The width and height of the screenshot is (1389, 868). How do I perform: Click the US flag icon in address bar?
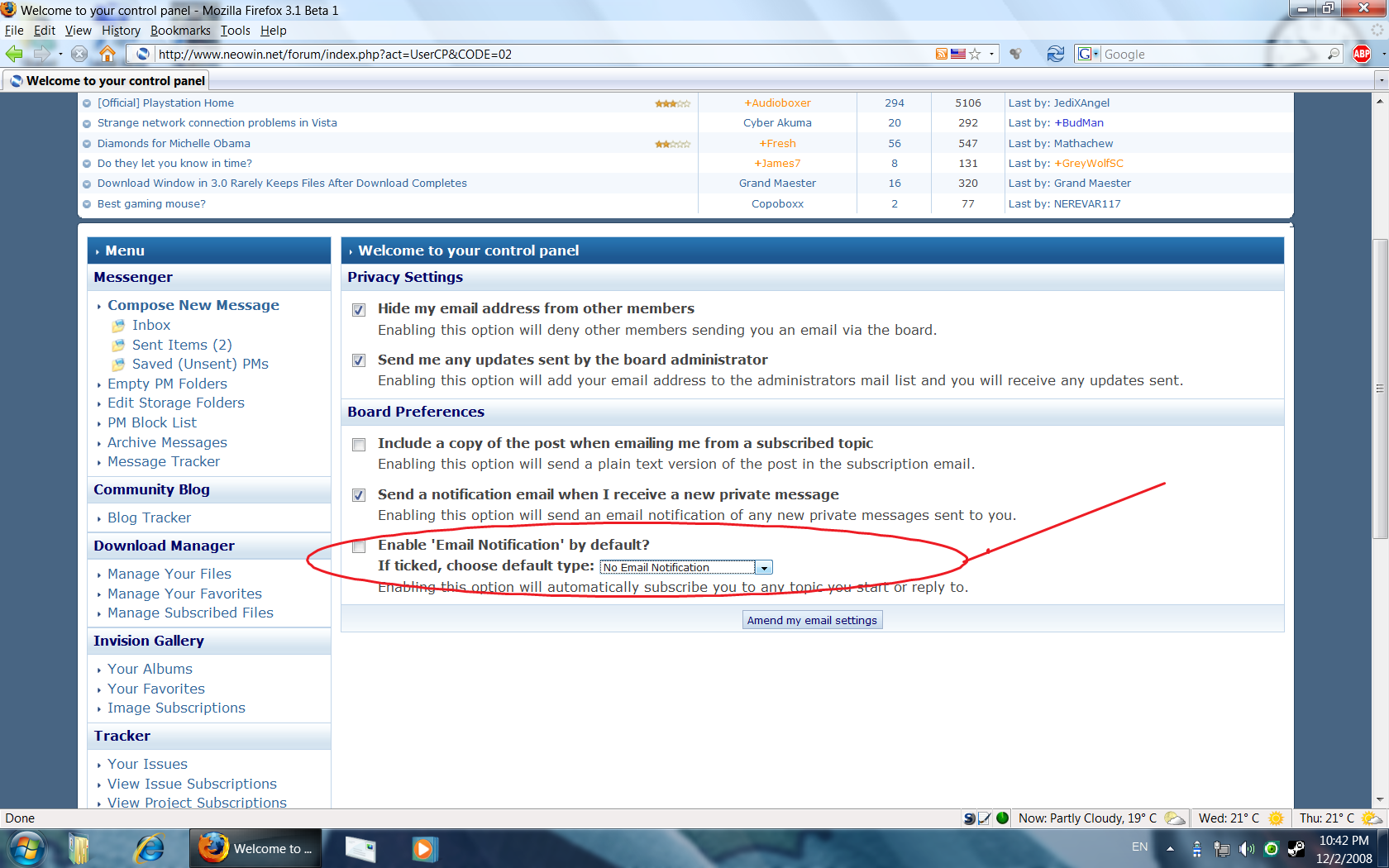[x=958, y=54]
